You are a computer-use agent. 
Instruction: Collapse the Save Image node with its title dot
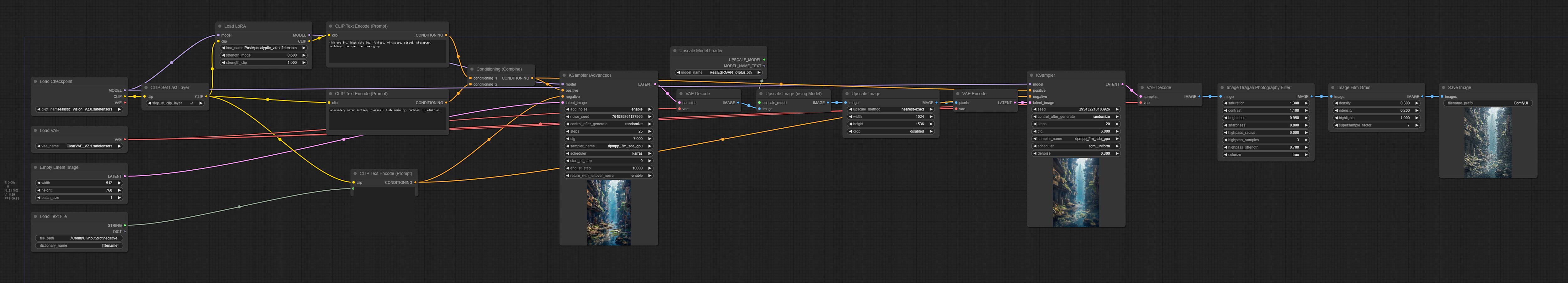tap(1443, 87)
